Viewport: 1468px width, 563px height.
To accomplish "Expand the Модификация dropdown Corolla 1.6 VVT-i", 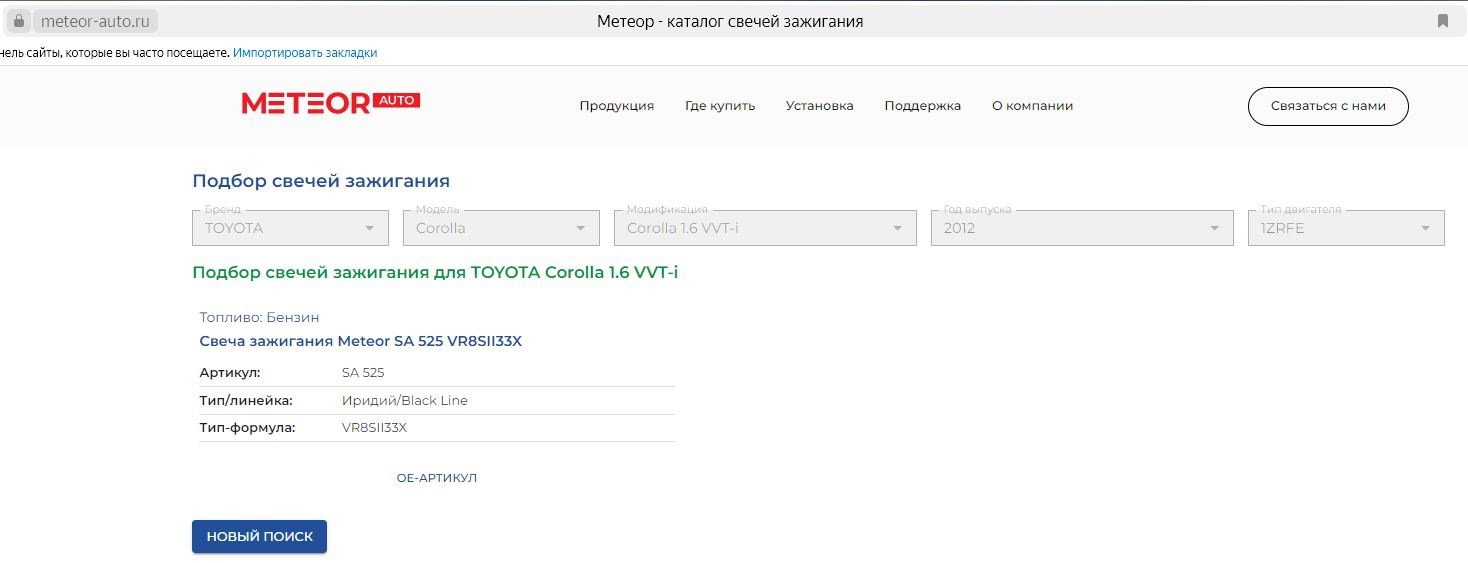I will pyautogui.click(x=765, y=228).
